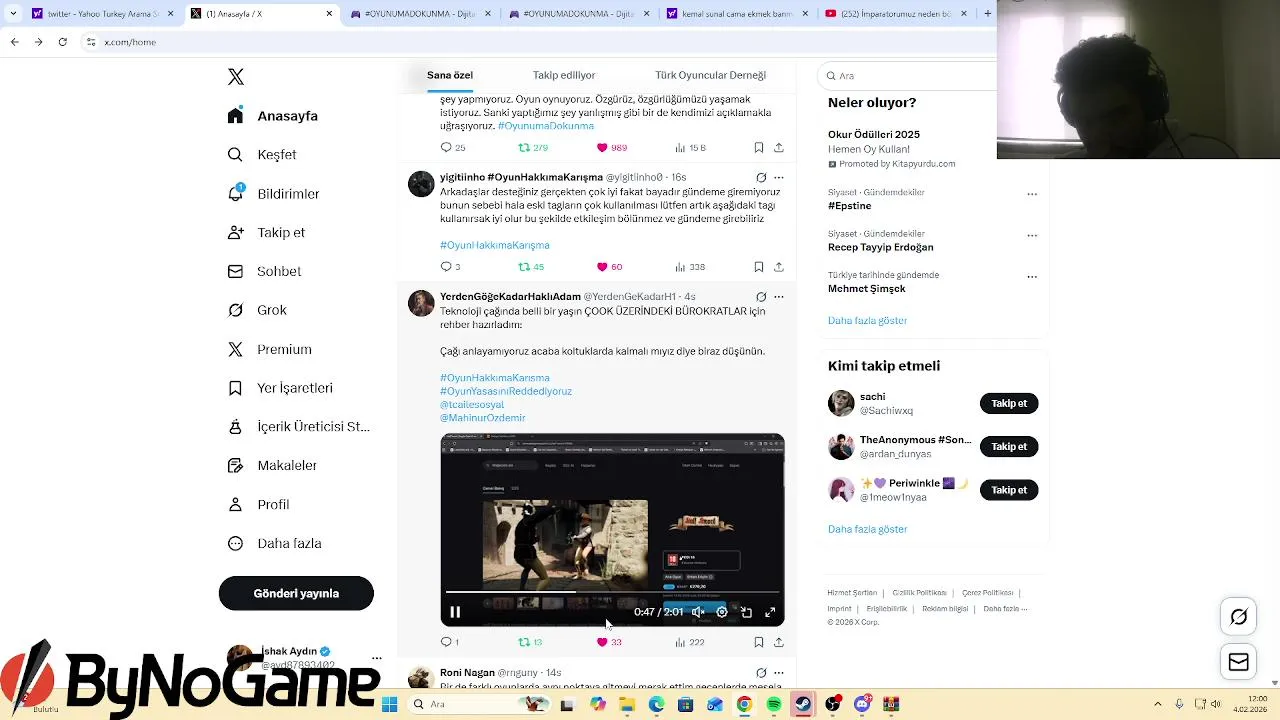Open more options on YerdenGöğeKadarHaklıAdam's post

[x=779, y=297]
